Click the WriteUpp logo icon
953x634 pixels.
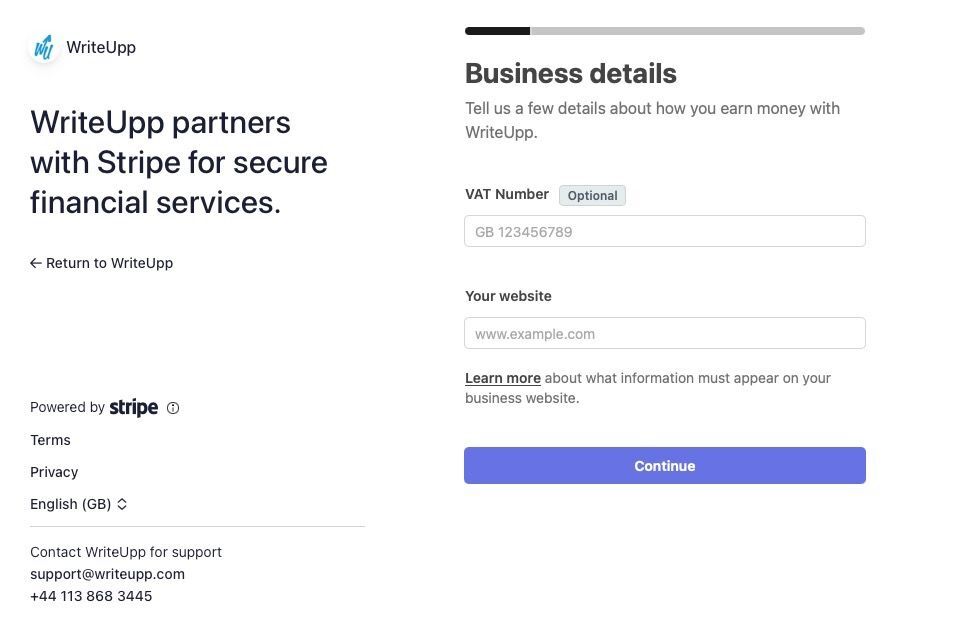point(44,47)
